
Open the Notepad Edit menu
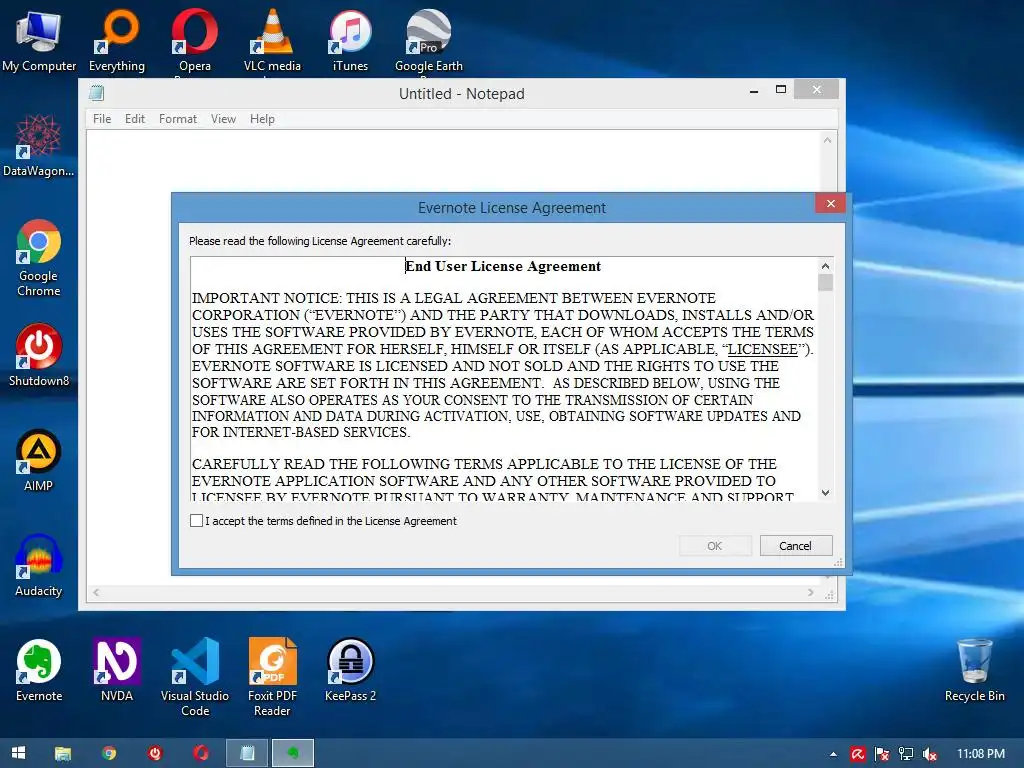point(135,119)
